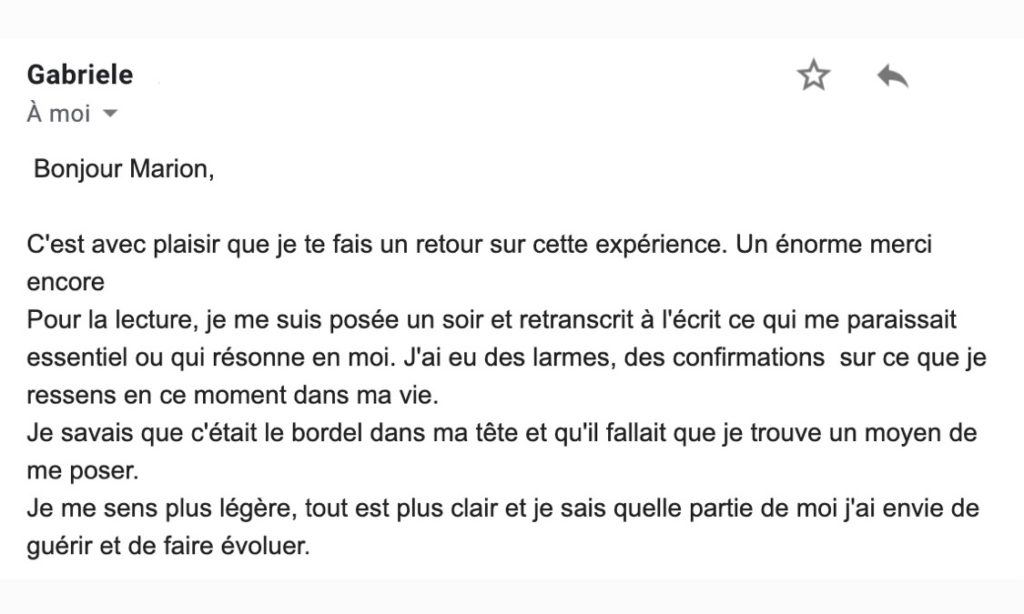
Task: Click 'Pour la lecture' at paragraph start
Action: [110, 320]
